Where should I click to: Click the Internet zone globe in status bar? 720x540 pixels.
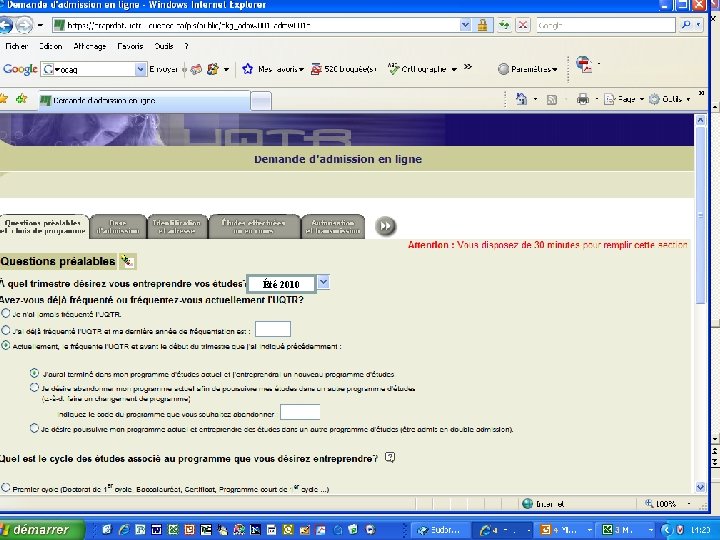coord(527,504)
